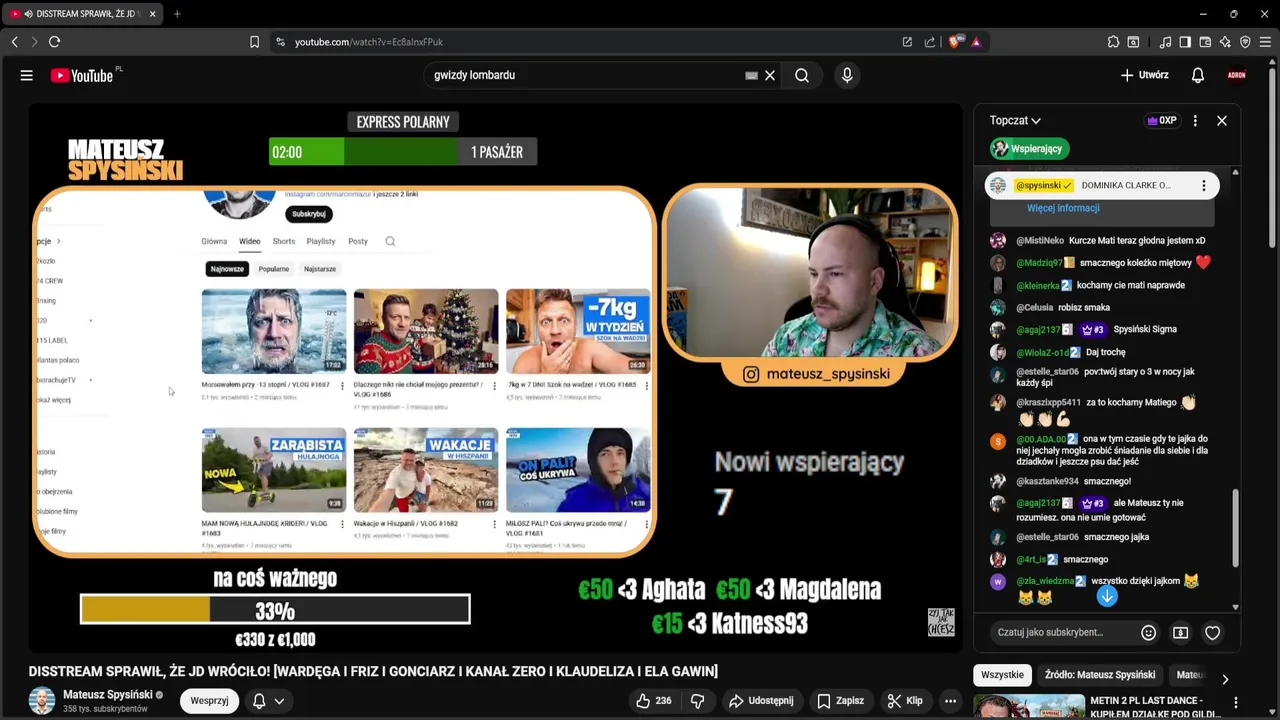Open more video actions ellipsis
This screenshot has height=720, width=1280.
tap(951, 701)
